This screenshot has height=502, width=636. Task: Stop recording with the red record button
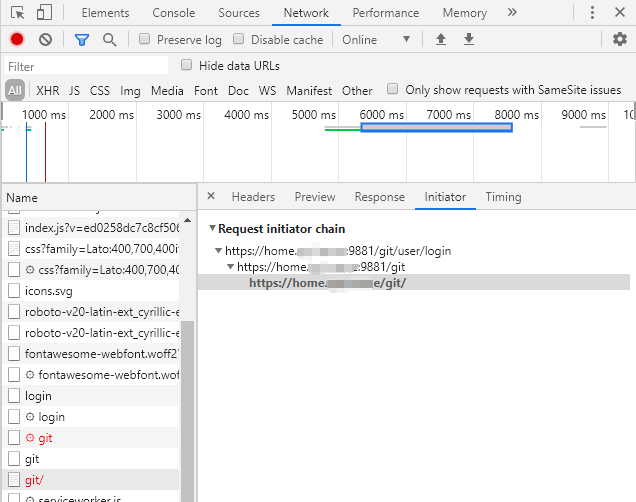point(17,39)
